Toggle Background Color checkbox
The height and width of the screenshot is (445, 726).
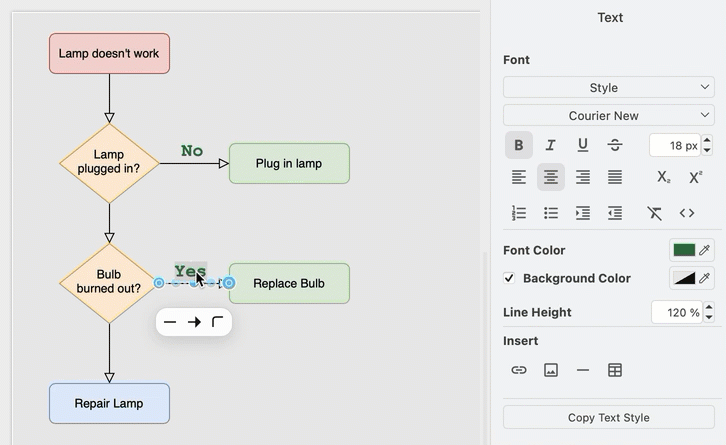click(509, 278)
